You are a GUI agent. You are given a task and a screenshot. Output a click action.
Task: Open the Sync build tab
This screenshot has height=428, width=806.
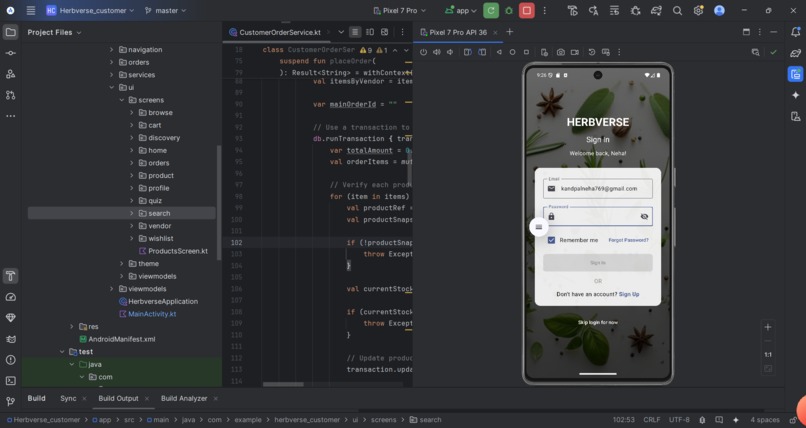tap(68, 398)
